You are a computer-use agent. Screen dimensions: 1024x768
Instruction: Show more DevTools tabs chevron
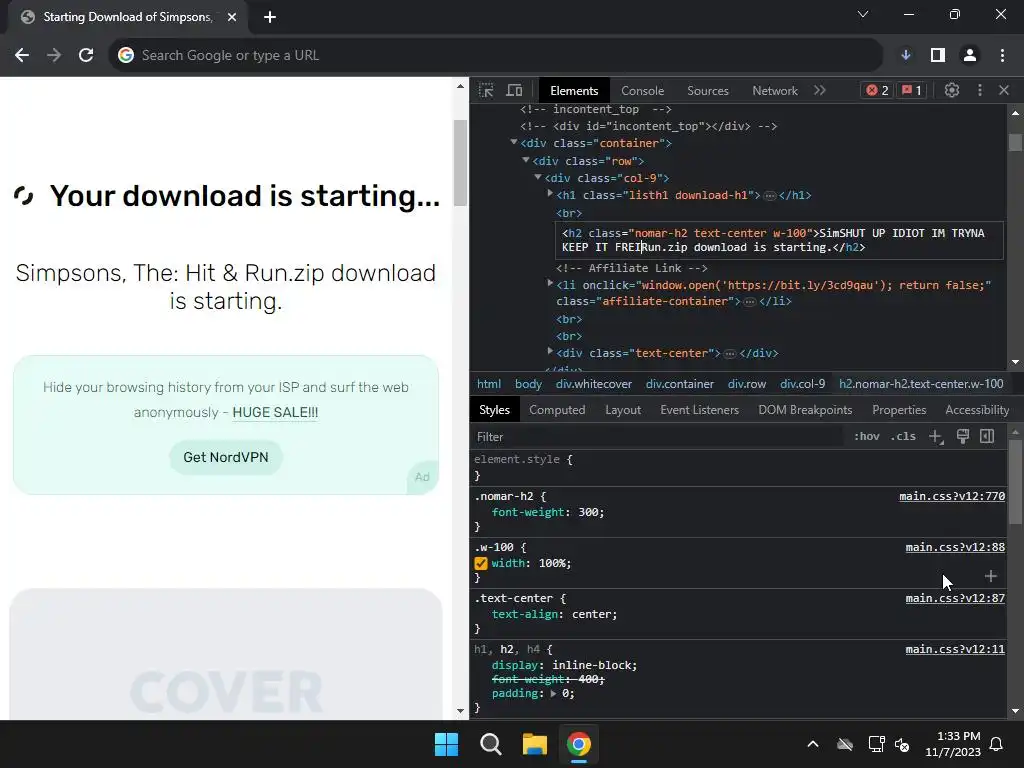pyautogui.click(x=820, y=90)
